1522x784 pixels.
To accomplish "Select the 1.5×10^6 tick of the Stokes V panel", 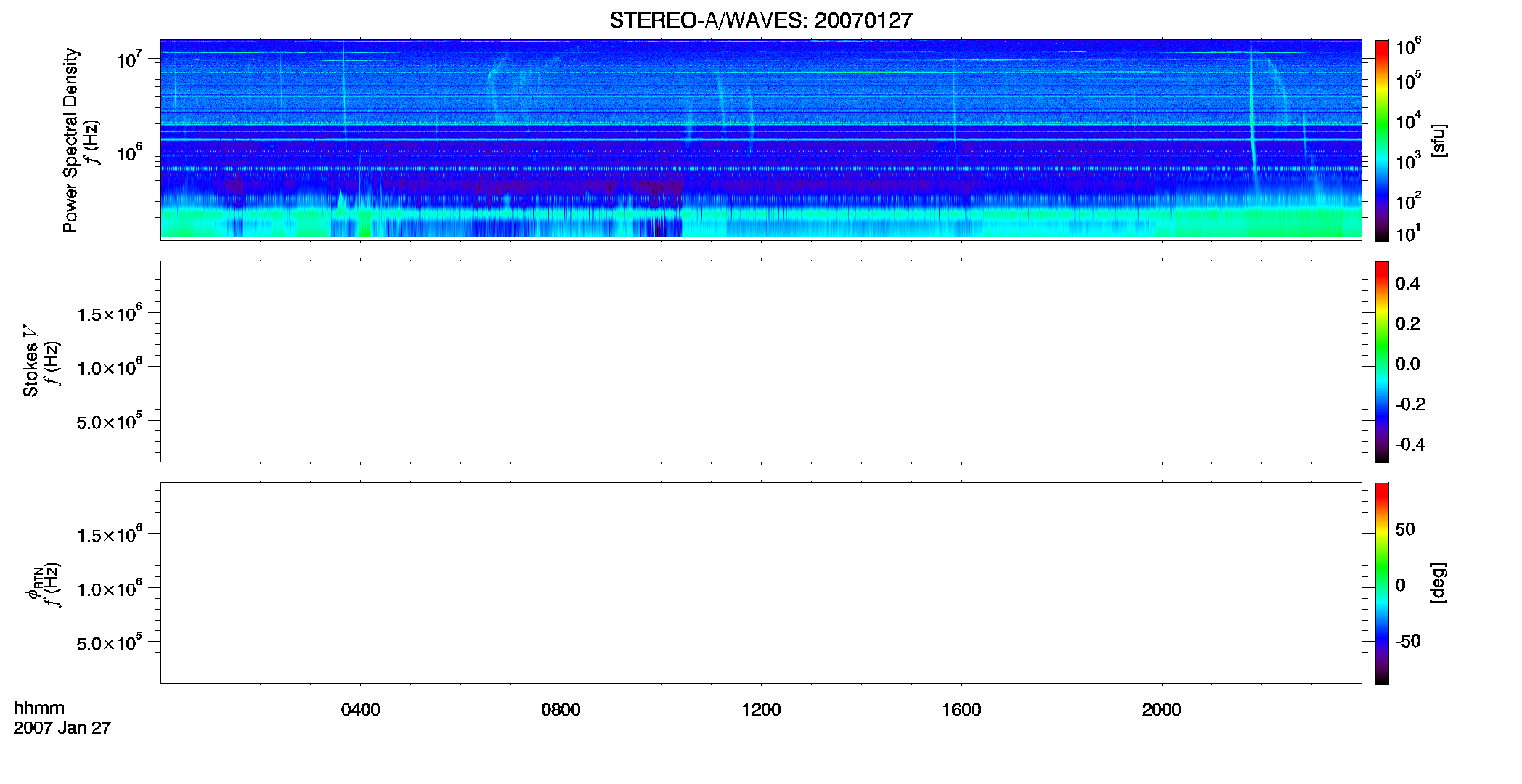I will [x=110, y=314].
